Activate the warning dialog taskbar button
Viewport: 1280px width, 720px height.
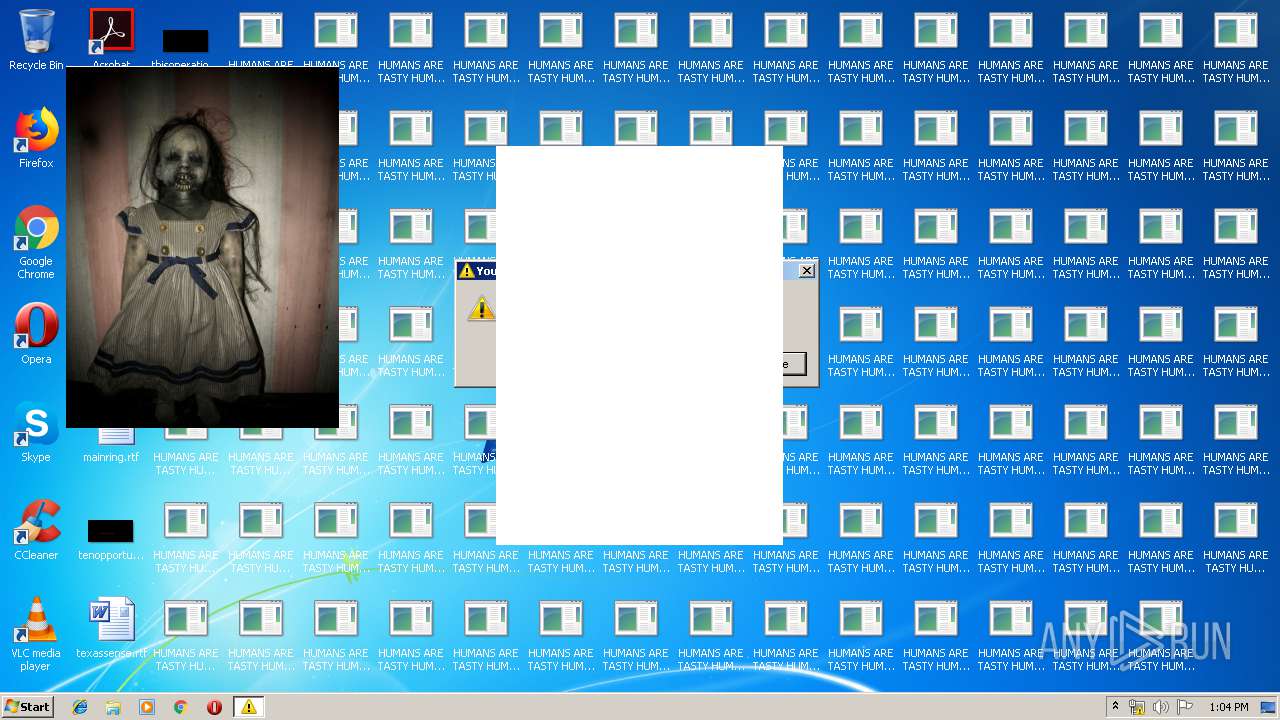[x=248, y=707]
